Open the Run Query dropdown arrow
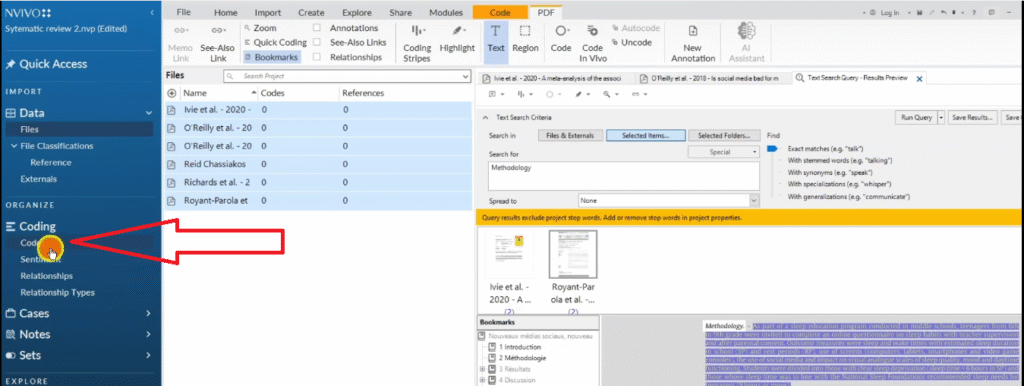 click(941, 118)
